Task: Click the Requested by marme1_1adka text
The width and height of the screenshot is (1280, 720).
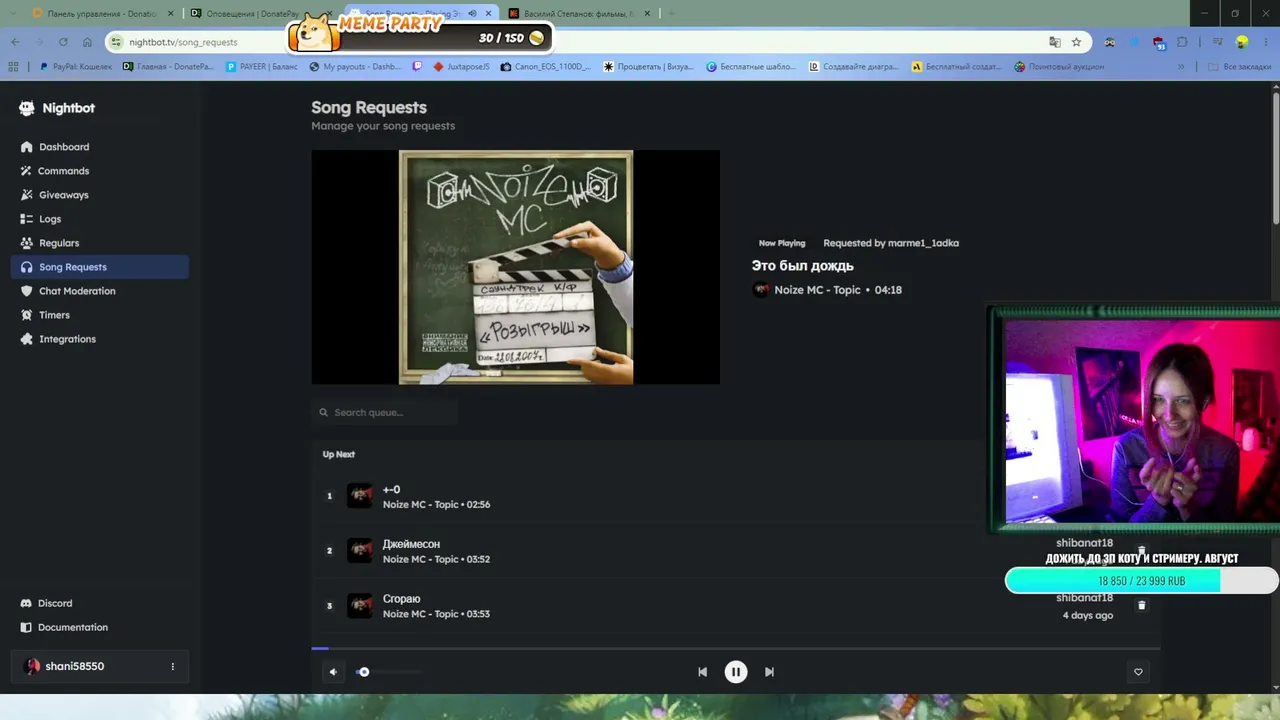Action: pos(891,243)
